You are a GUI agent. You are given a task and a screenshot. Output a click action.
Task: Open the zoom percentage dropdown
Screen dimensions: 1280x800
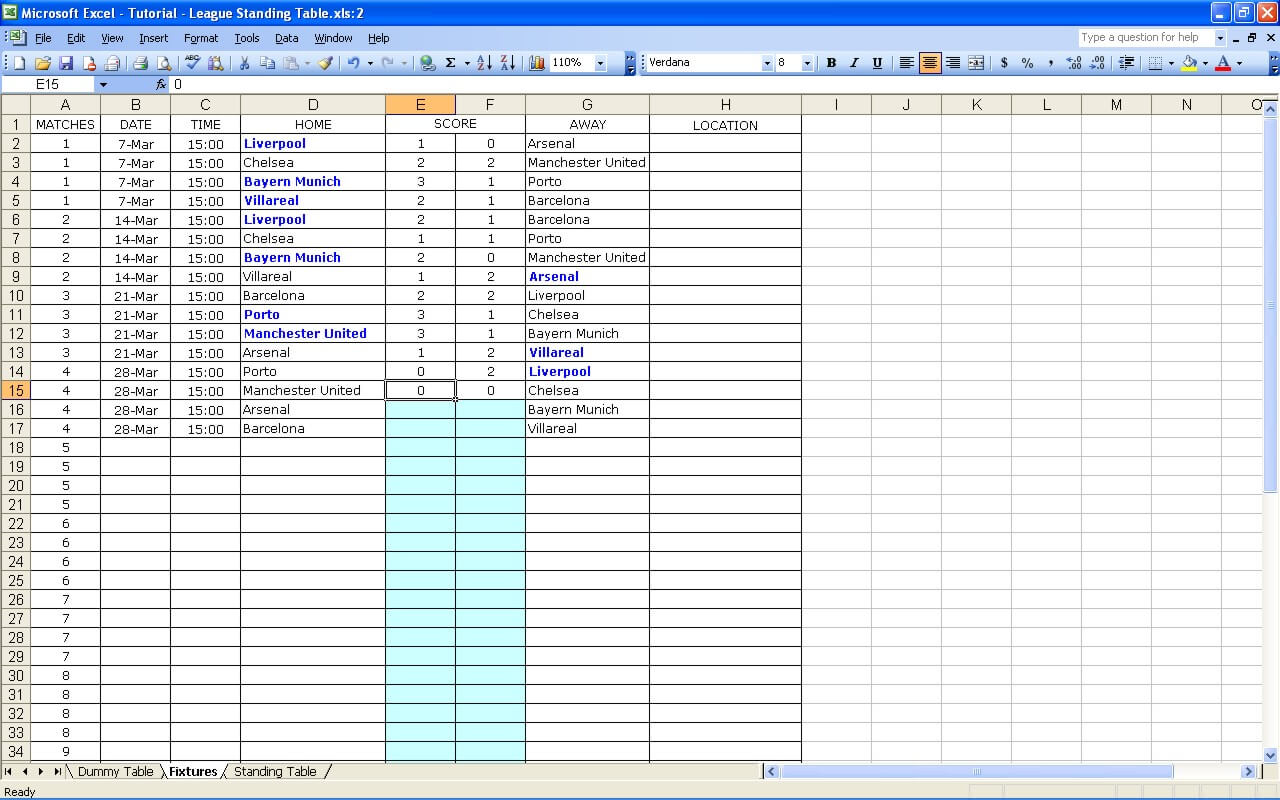pos(600,63)
